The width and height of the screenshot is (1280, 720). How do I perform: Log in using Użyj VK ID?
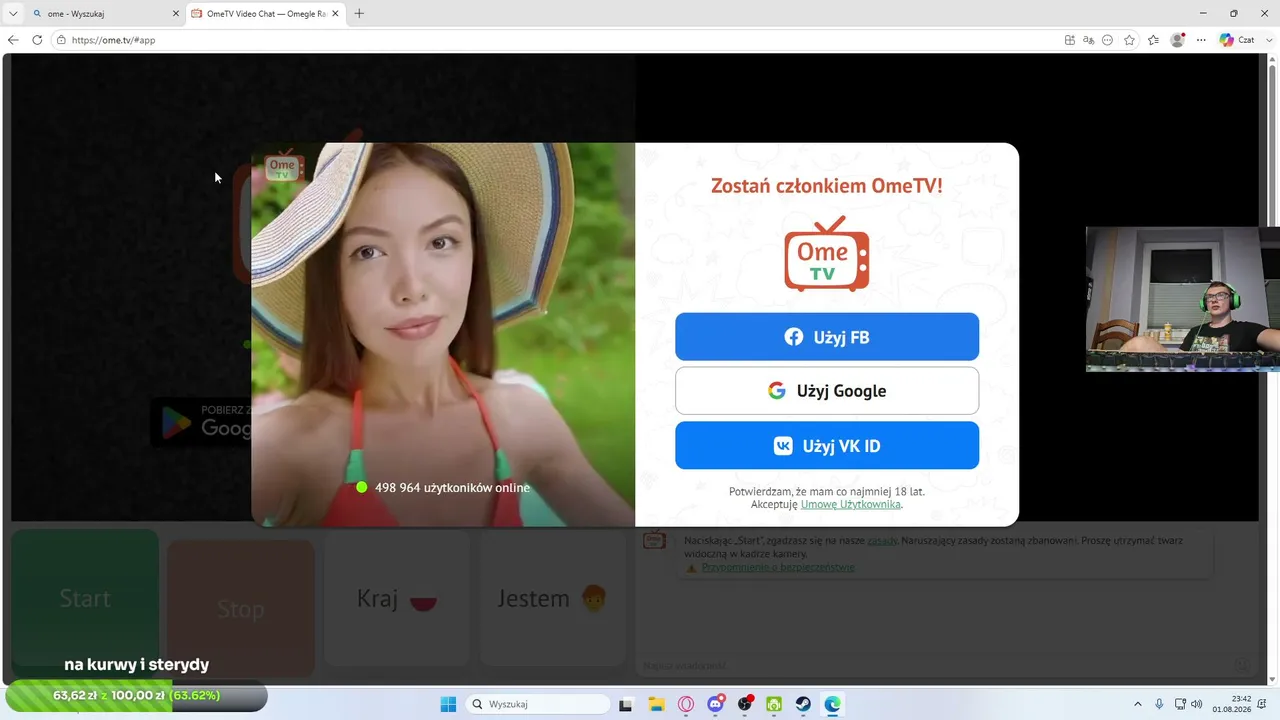tap(827, 446)
